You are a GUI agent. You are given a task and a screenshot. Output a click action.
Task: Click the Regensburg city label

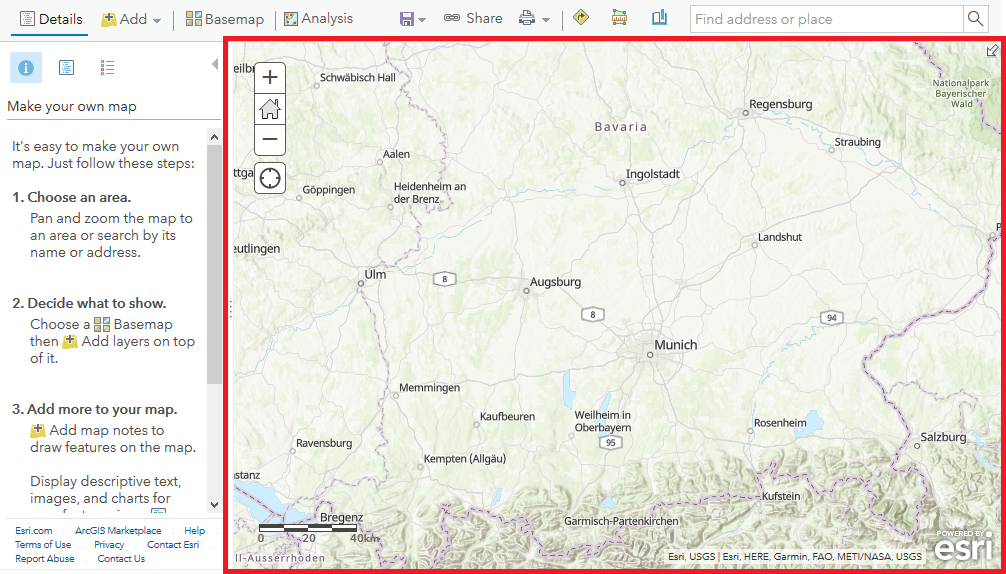point(781,104)
